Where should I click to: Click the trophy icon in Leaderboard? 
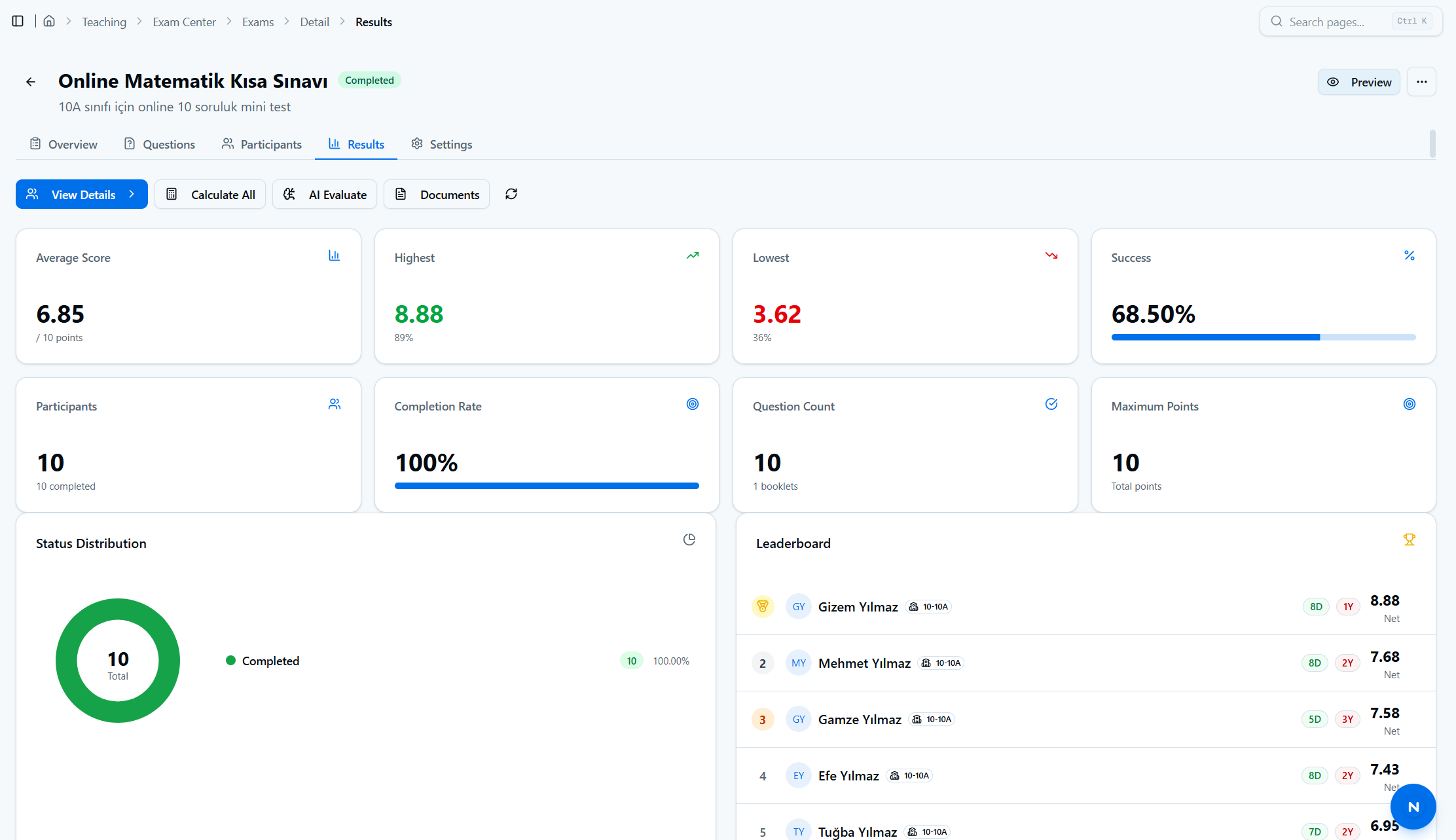pyautogui.click(x=1410, y=539)
